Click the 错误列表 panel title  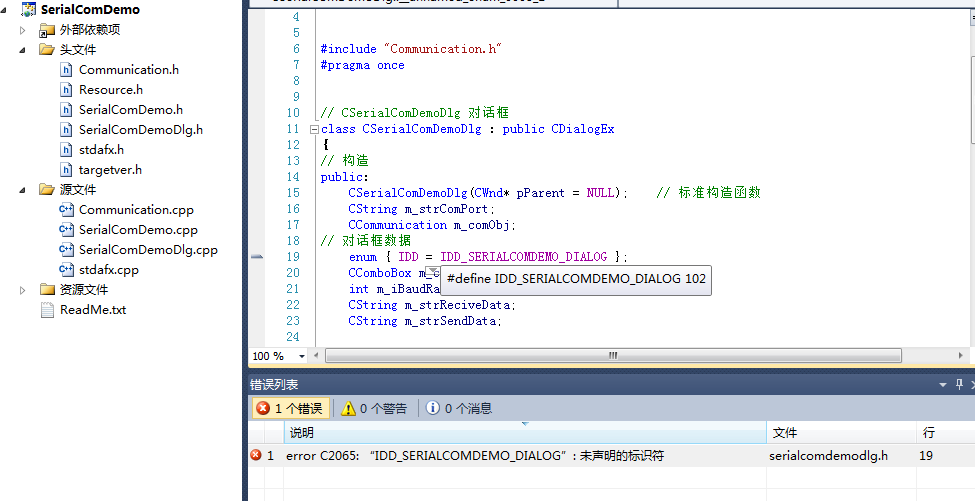point(274,385)
